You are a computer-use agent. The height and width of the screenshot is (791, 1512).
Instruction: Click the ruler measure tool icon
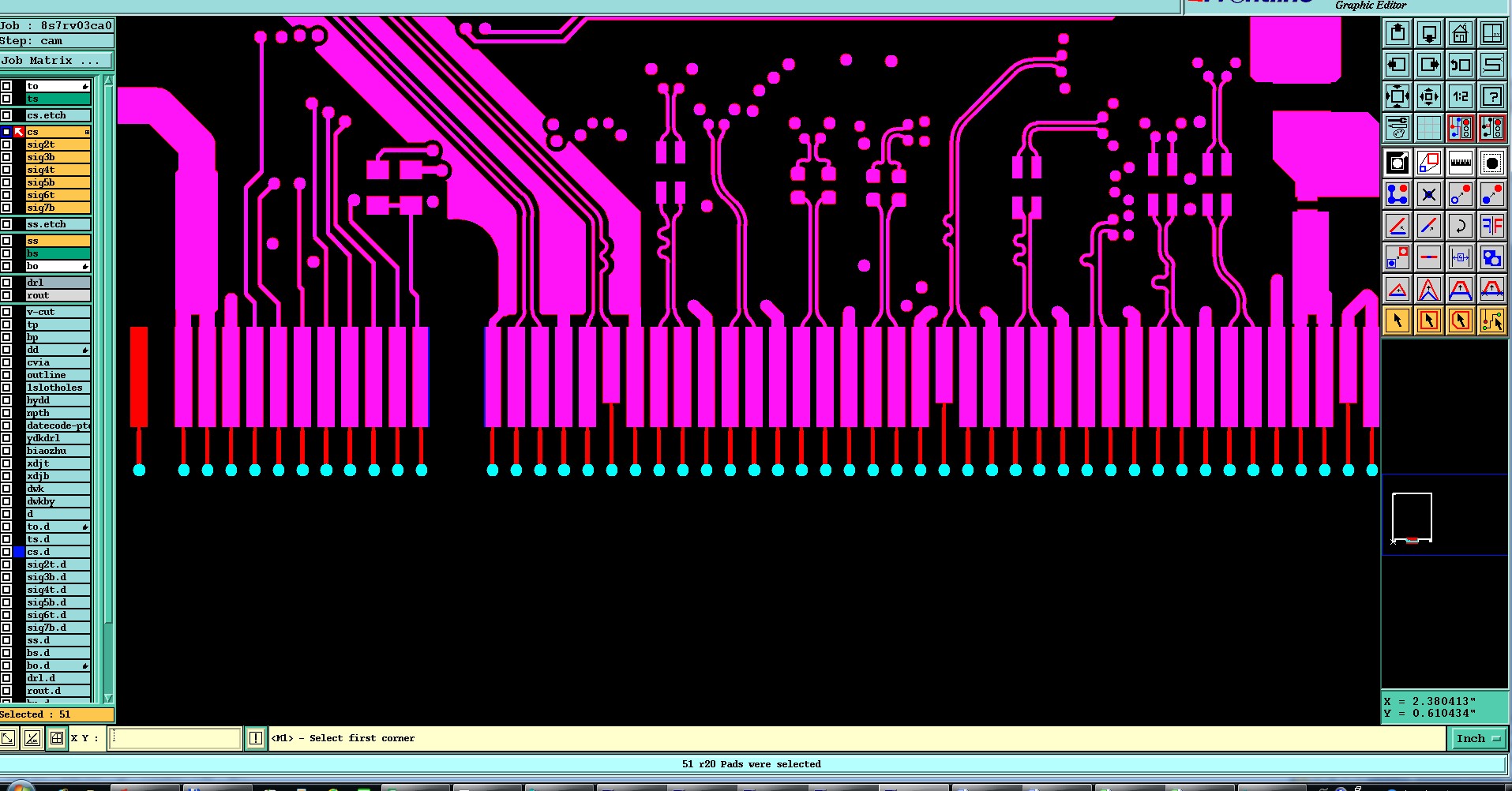pos(1461,163)
